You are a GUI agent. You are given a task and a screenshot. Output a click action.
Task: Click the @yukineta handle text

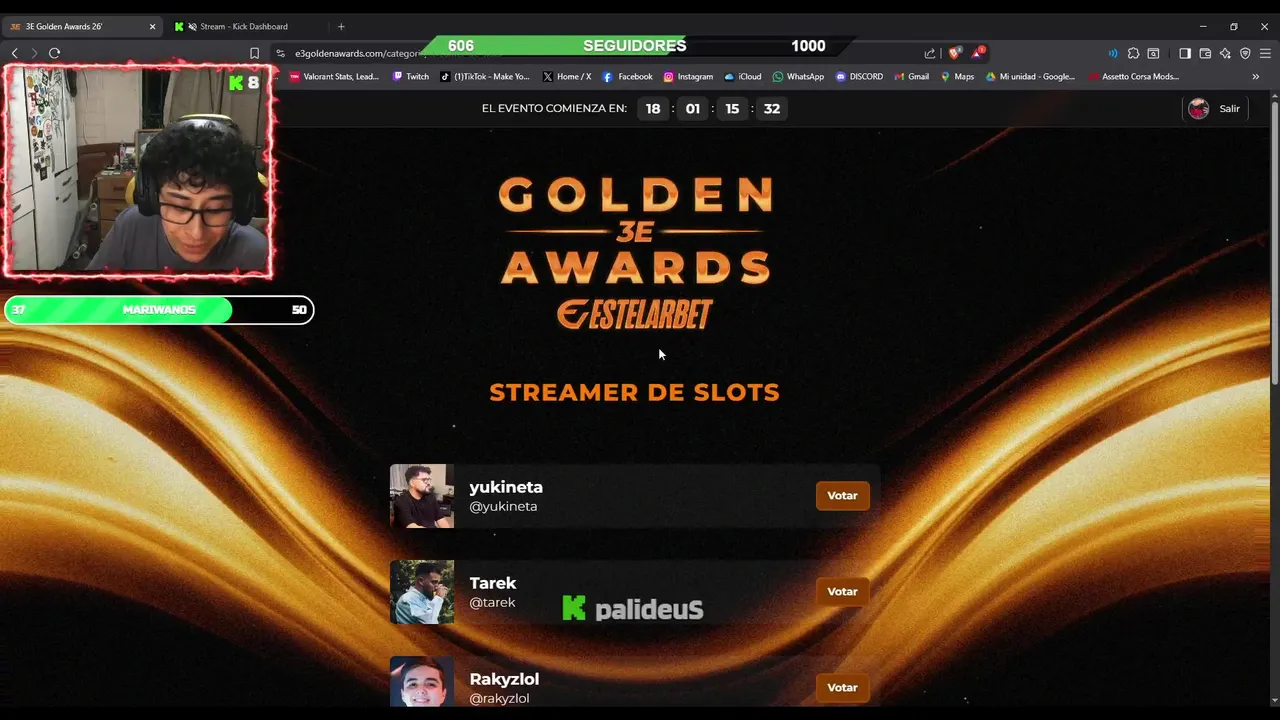click(x=503, y=506)
